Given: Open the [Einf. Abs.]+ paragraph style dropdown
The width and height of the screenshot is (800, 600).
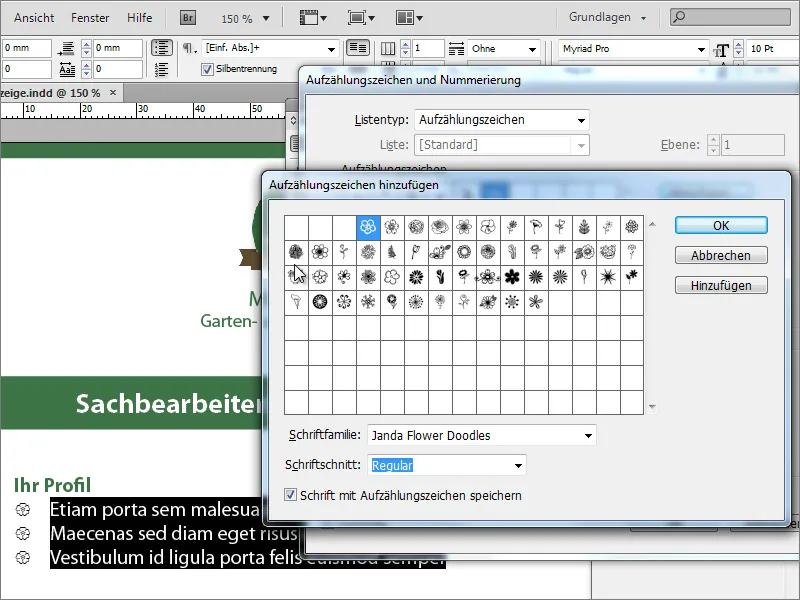Looking at the screenshot, I should pyautogui.click(x=331, y=49).
